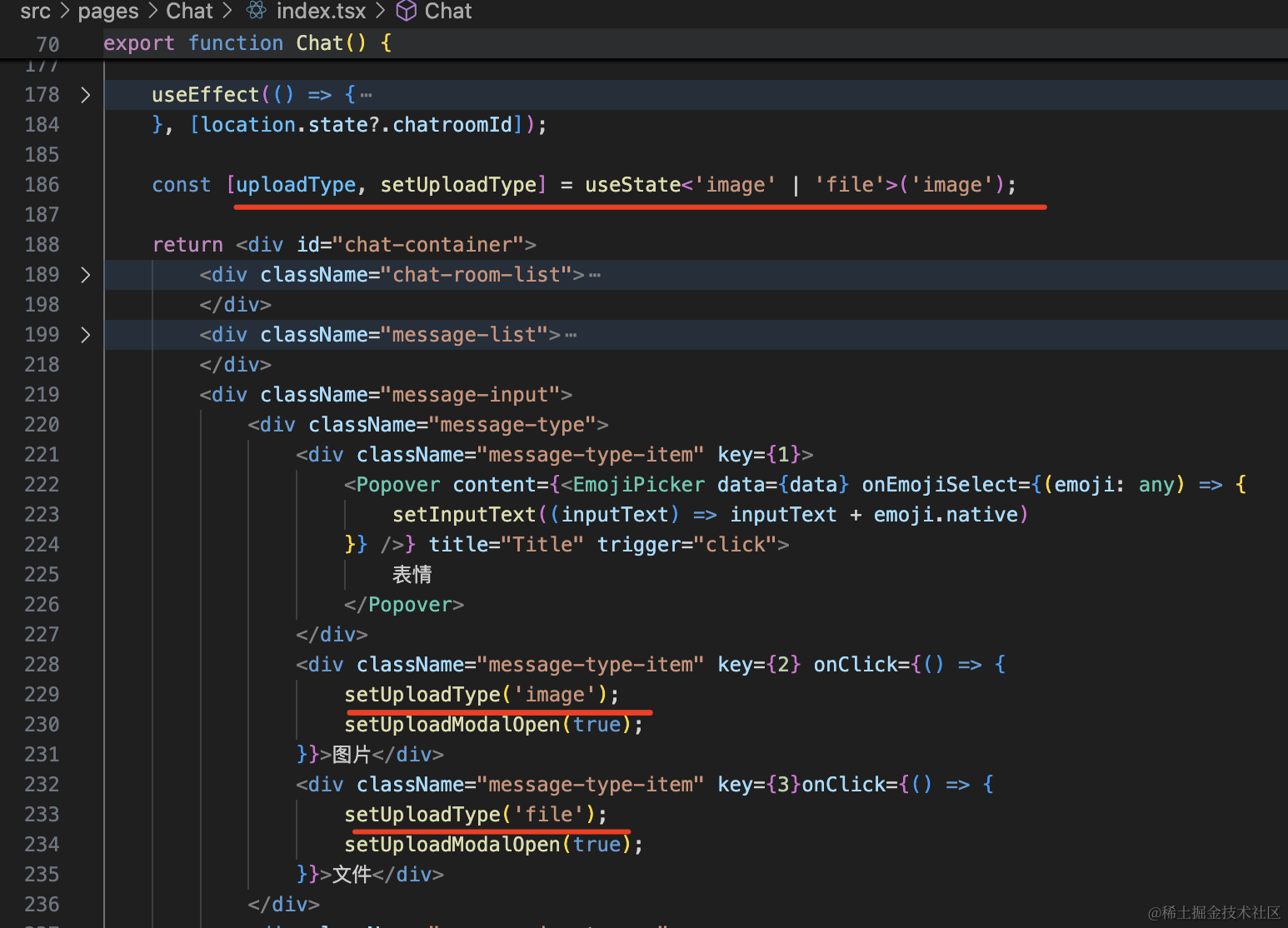The image size is (1288, 928).
Task: Click the ellipsis after message-list div
Action: 571,335
